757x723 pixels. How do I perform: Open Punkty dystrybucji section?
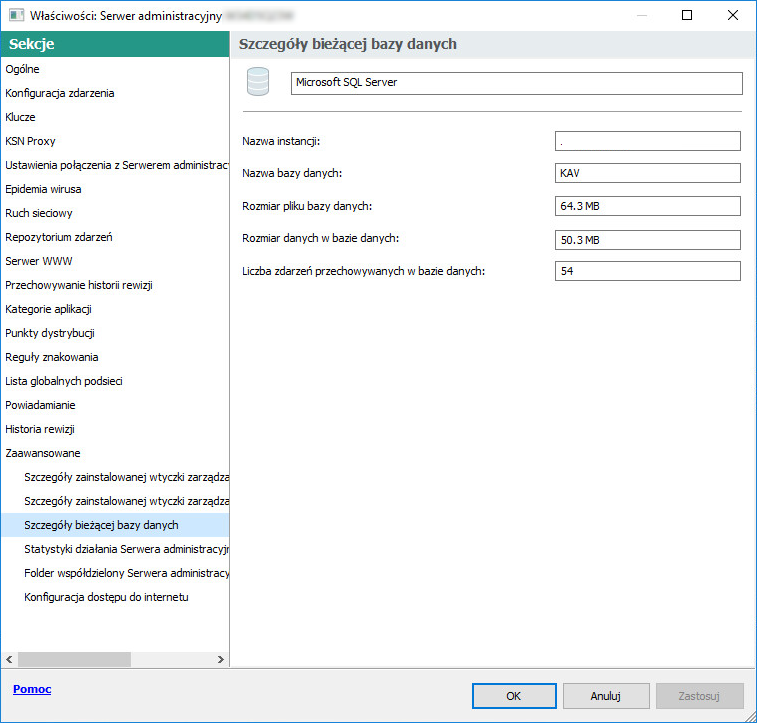(x=50, y=333)
